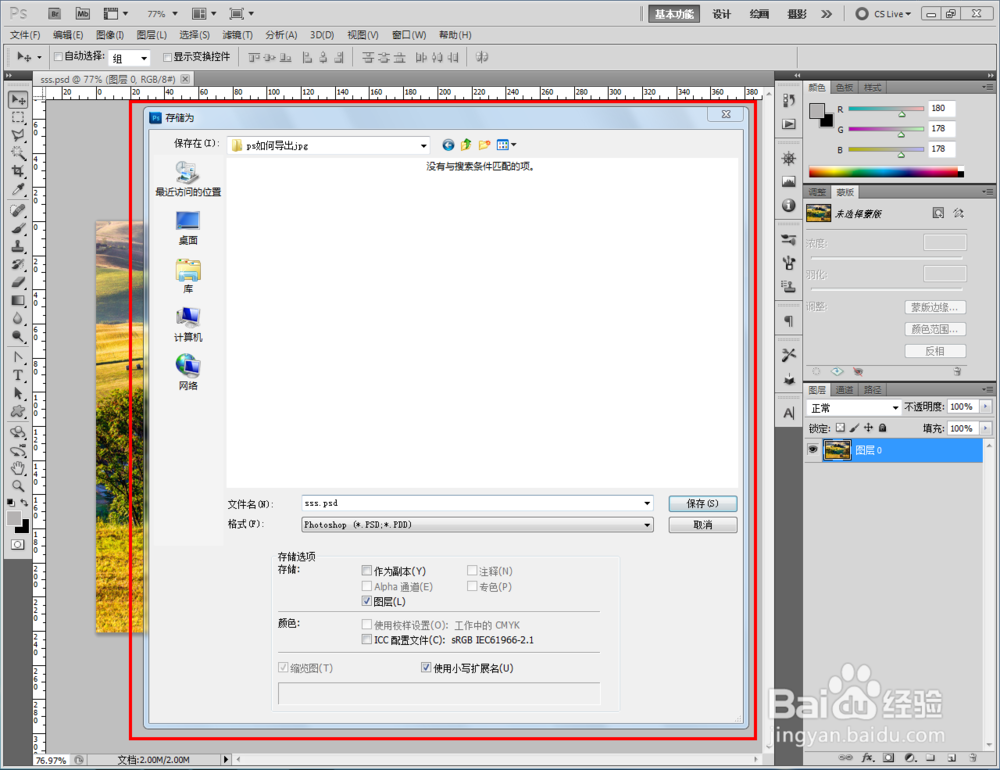Toggle 使用小写扩展名 checkbox
Image resolution: width=1000 pixels, height=770 pixels.
point(426,667)
